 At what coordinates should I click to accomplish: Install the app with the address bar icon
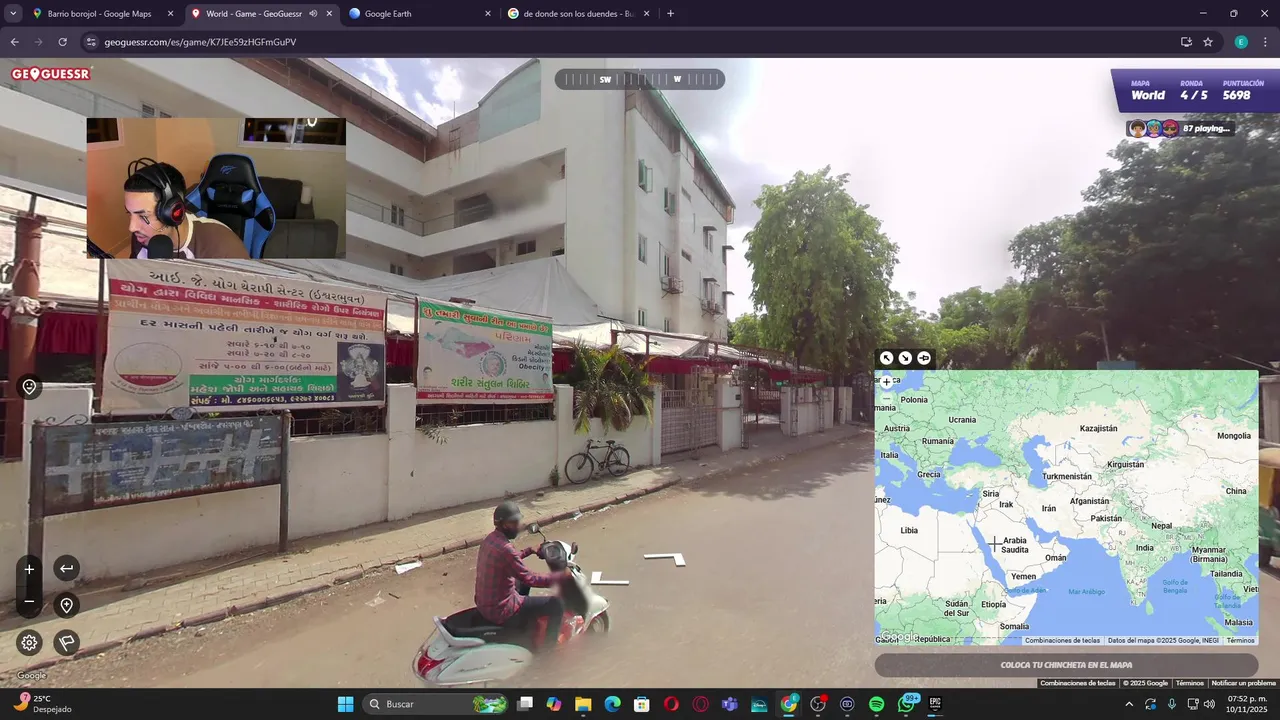[1186, 42]
